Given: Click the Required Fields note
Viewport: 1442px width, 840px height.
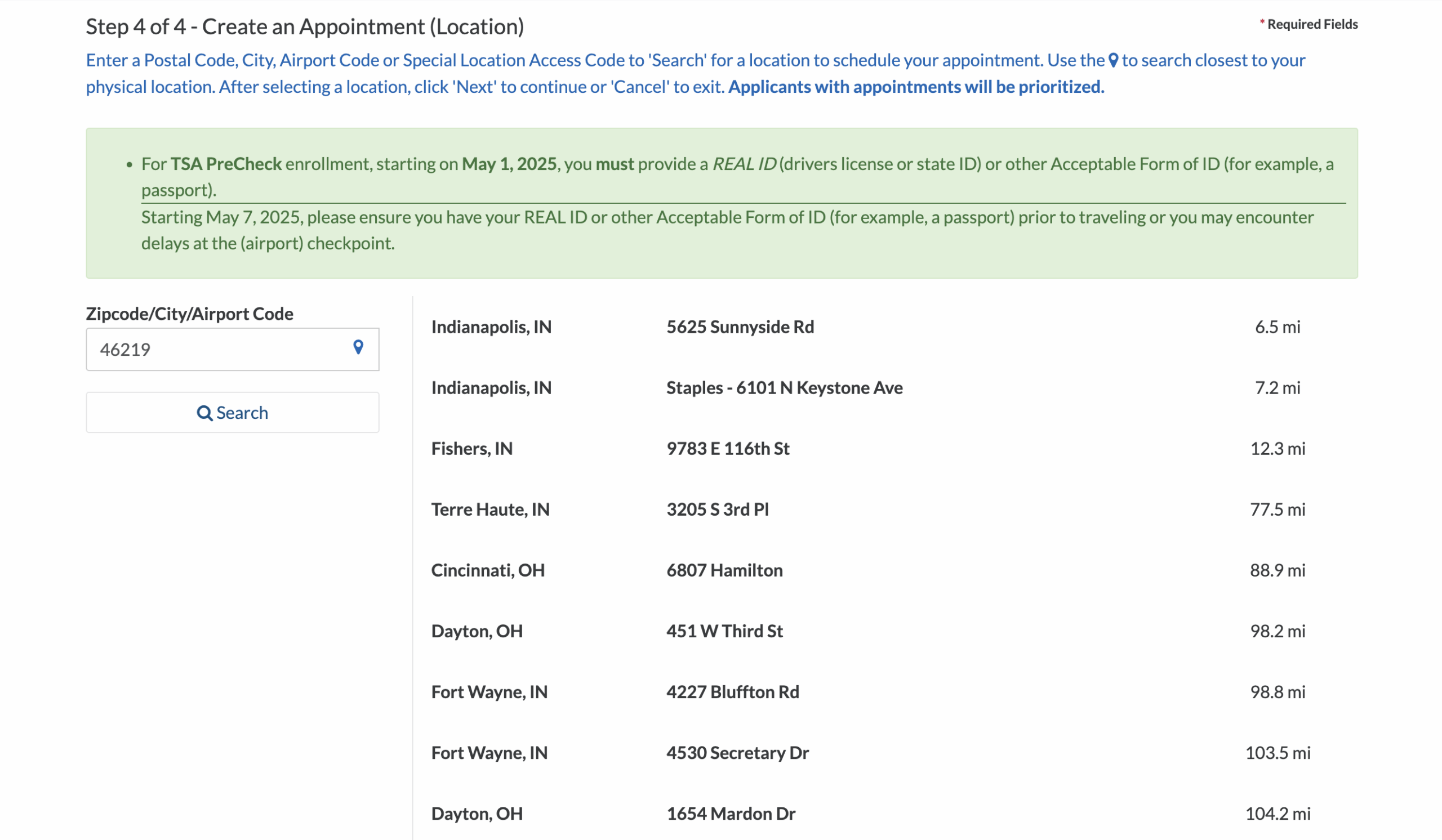Looking at the screenshot, I should tap(1310, 24).
